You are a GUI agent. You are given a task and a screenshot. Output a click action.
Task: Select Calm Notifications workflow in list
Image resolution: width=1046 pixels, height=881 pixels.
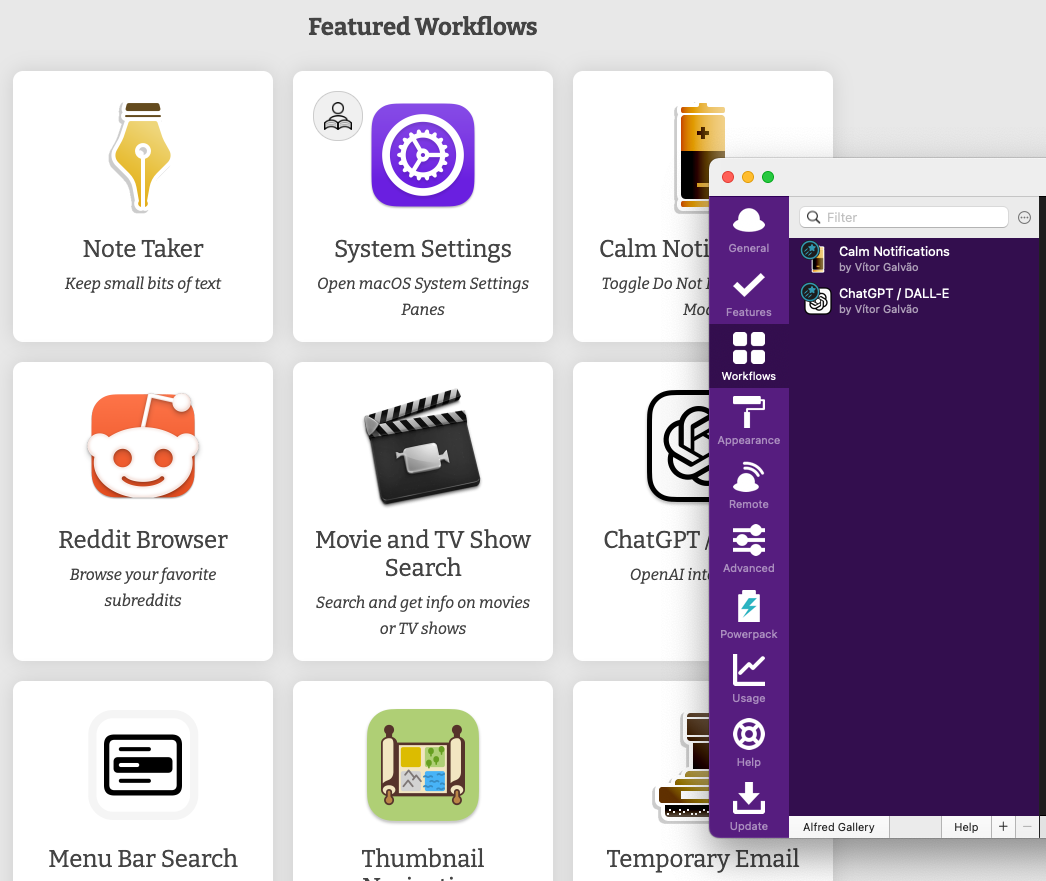[x=893, y=258]
